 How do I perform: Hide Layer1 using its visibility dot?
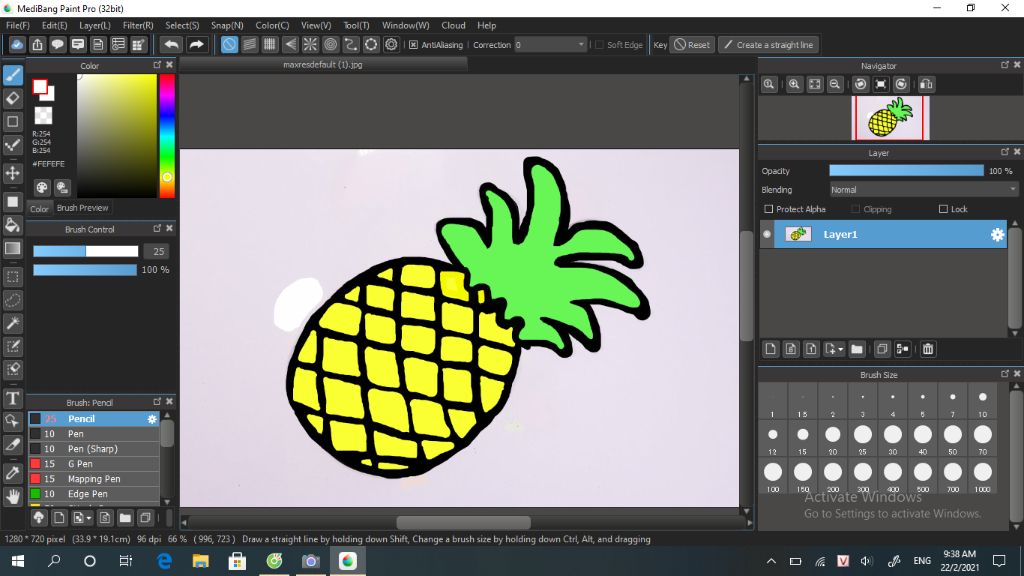[x=767, y=234]
